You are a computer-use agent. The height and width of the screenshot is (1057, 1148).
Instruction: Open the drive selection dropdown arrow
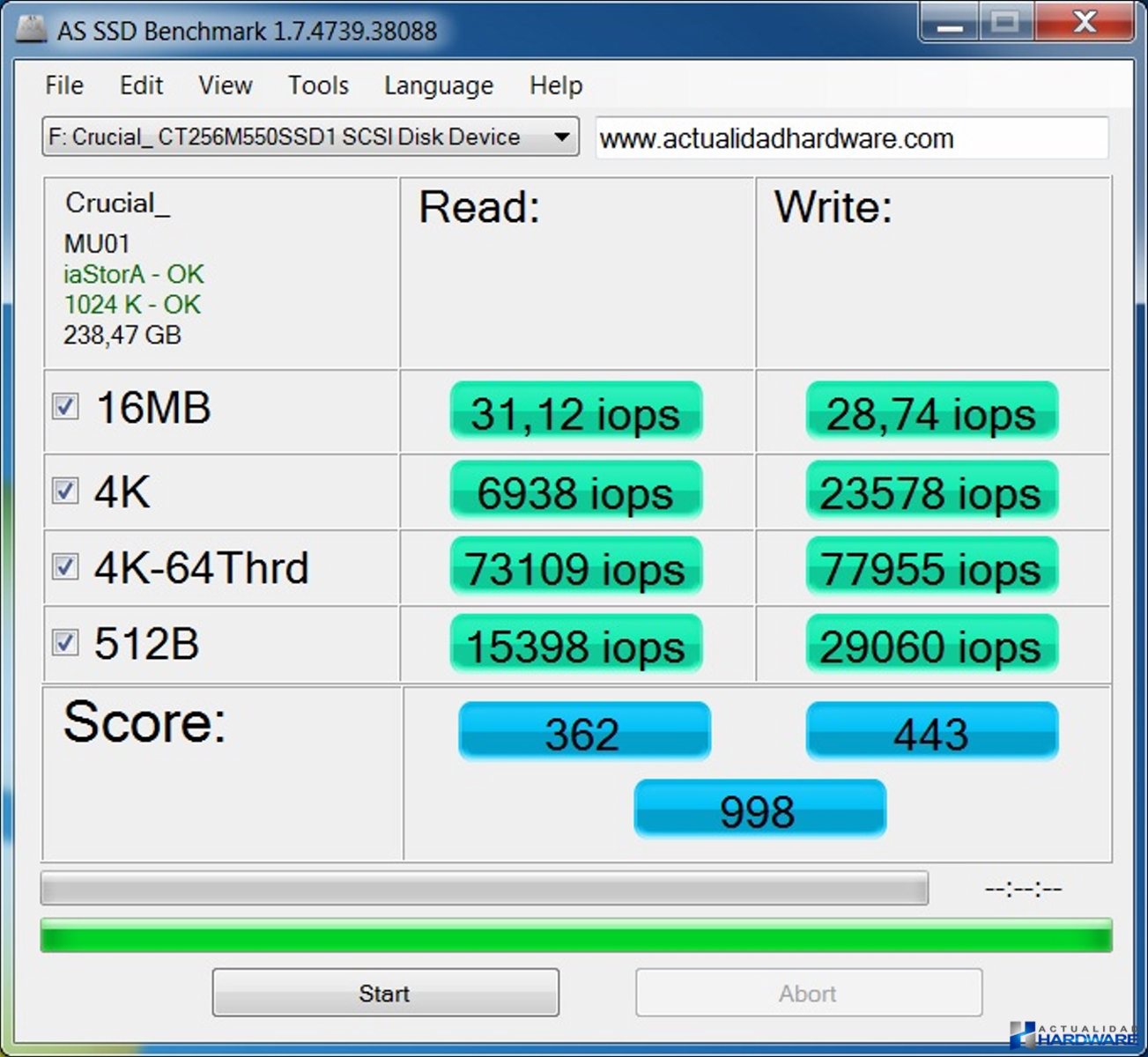pyautogui.click(x=560, y=137)
